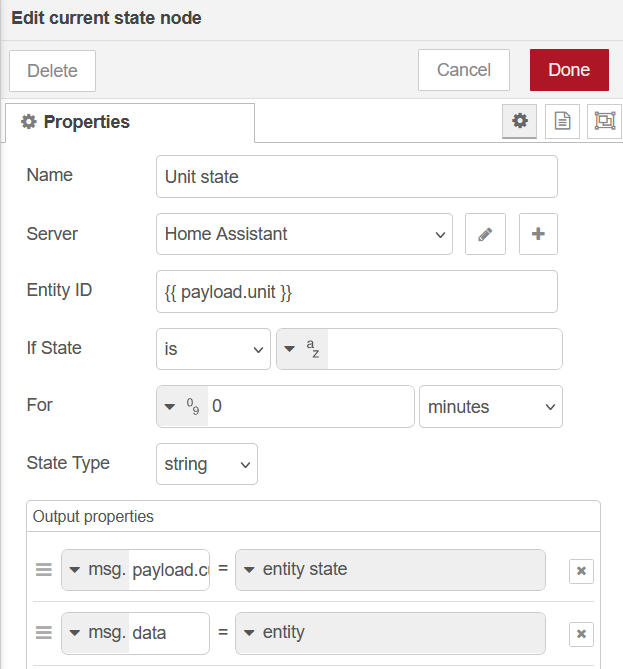
Task: Open the If State 'is' comparator dropdown
Action: pos(213,349)
